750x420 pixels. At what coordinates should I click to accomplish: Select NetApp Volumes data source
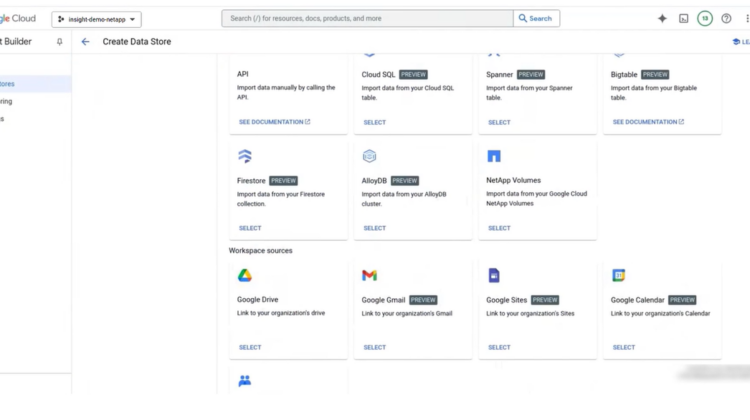[499, 228]
